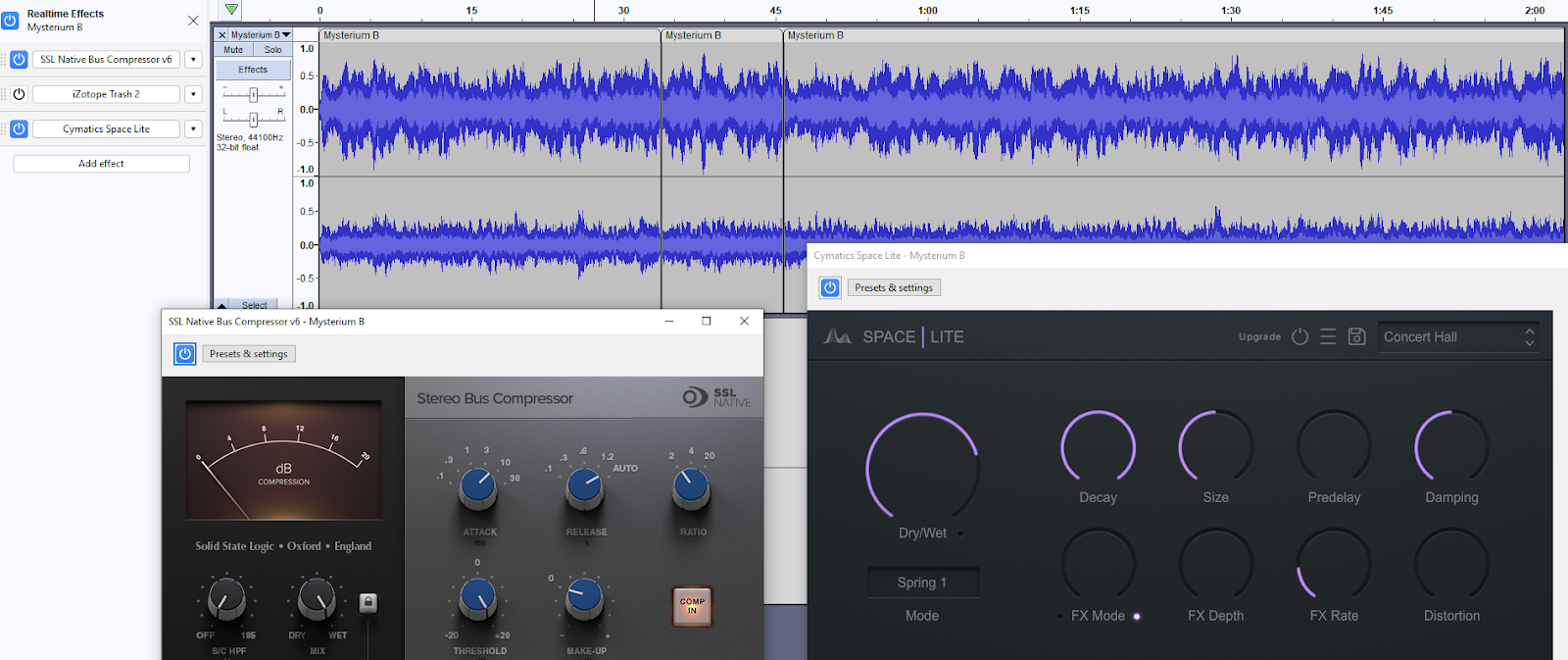Disable the Cymatics Space Lite effect in the list
The image size is (1568, 660).
click(x=19, y=129)
